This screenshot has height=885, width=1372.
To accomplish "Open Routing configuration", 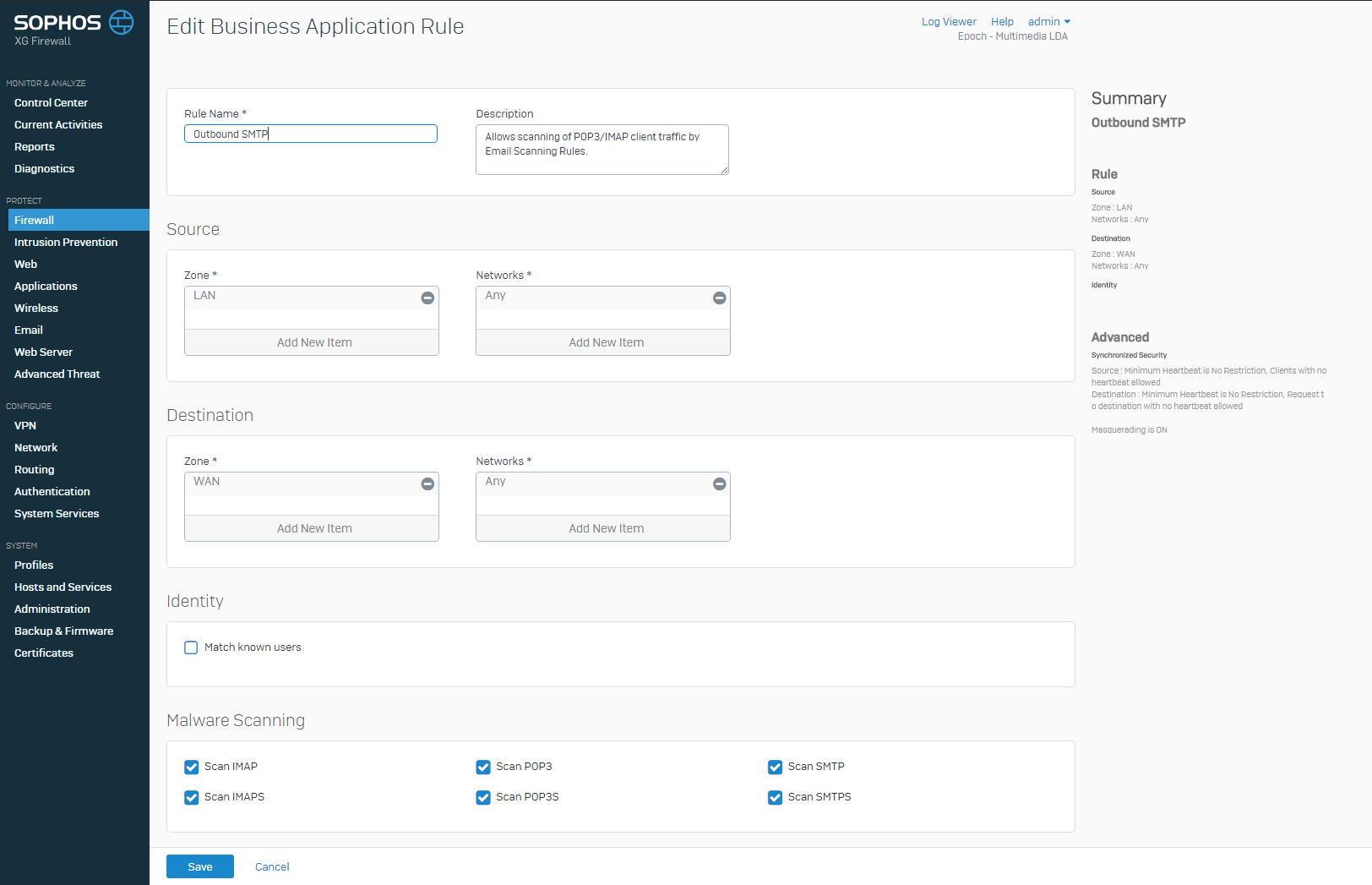I will pyautogui.click(x=35, y=469).
